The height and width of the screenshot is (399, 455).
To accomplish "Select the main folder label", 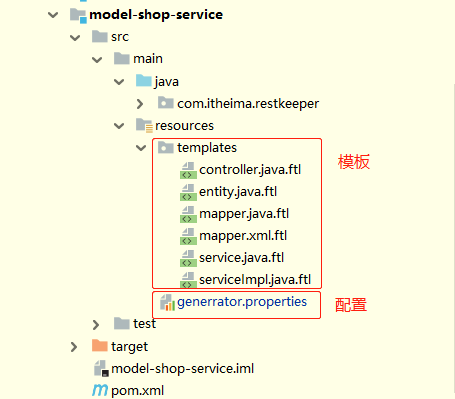I will pyautogui.click(x=148, y=59).
